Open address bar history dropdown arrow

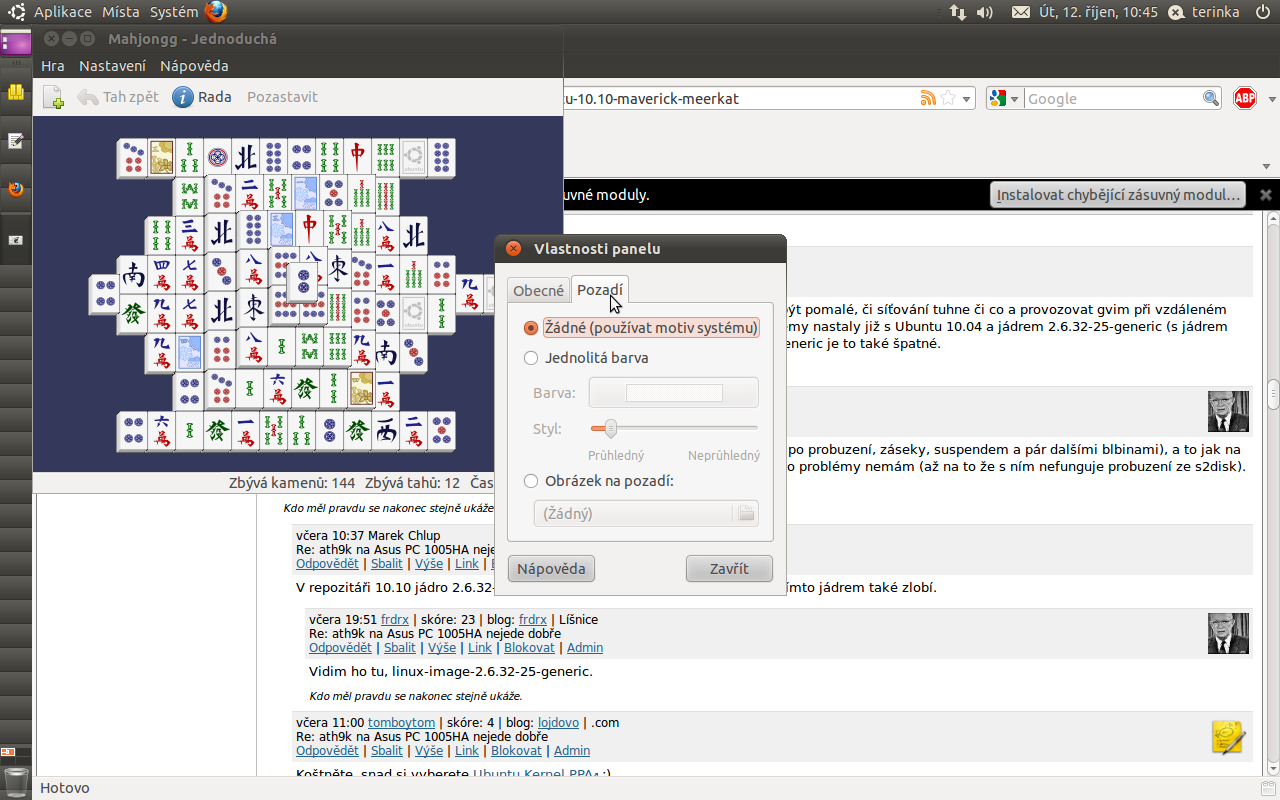click(x=968, y=99)
